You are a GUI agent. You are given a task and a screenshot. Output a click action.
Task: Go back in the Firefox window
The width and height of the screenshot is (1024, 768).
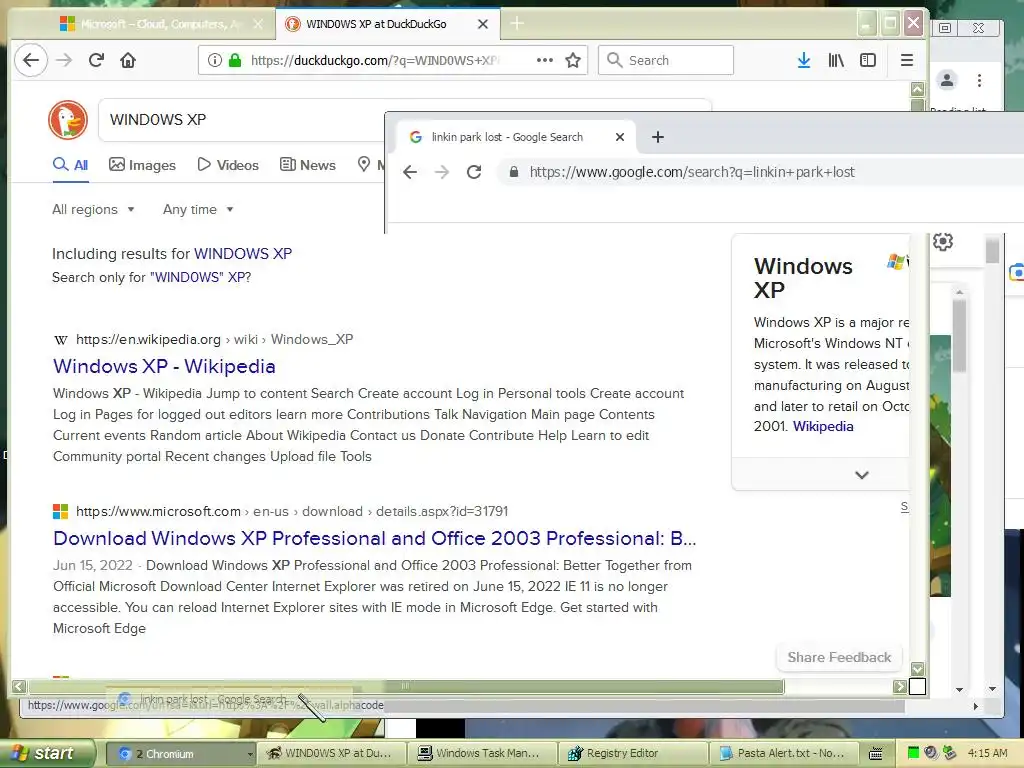click(31, 60)
